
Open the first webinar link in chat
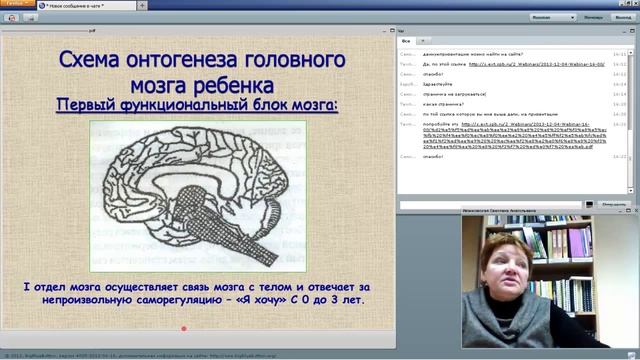[537, 64]
